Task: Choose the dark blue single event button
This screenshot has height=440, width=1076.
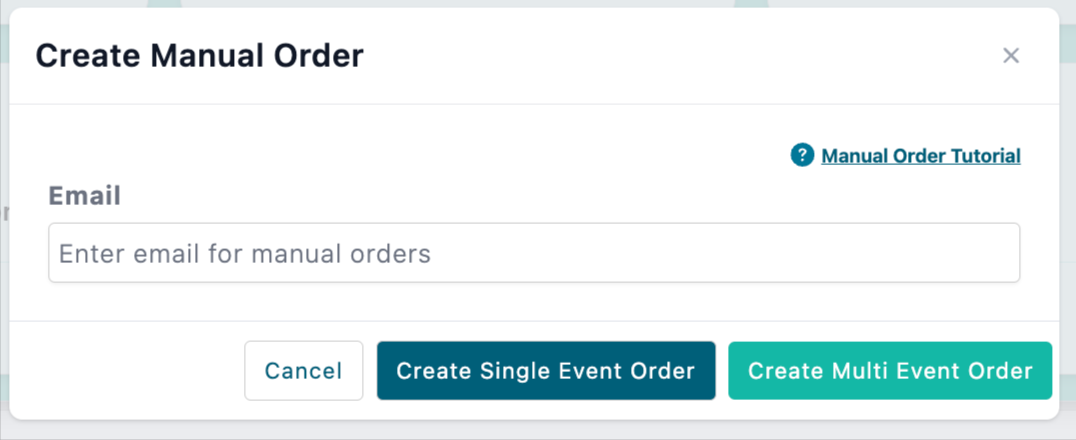Action: coord(546,371)
